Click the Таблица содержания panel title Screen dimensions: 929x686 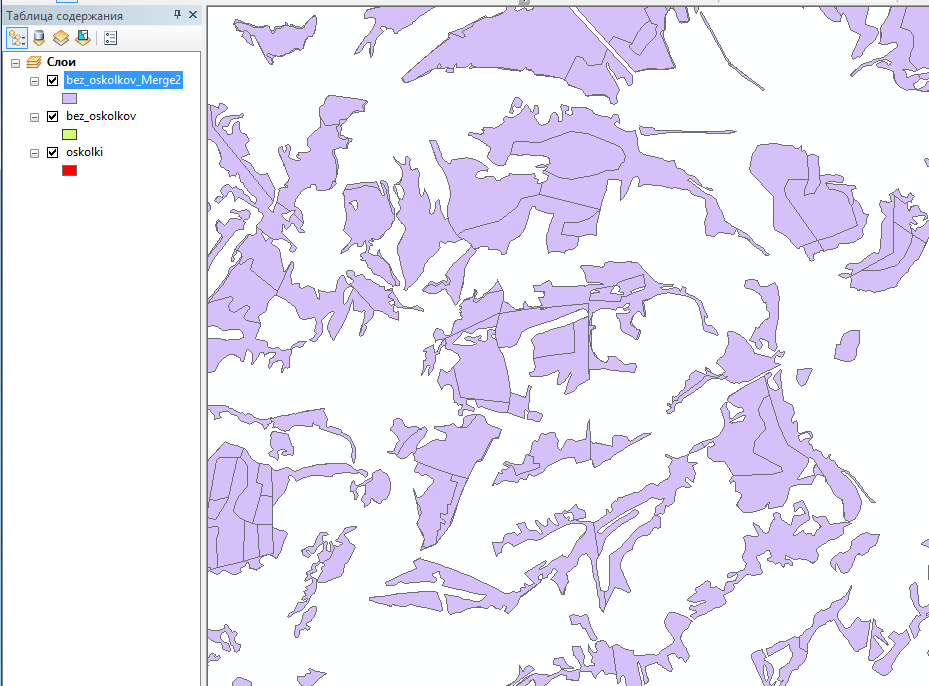pos(65,16)
